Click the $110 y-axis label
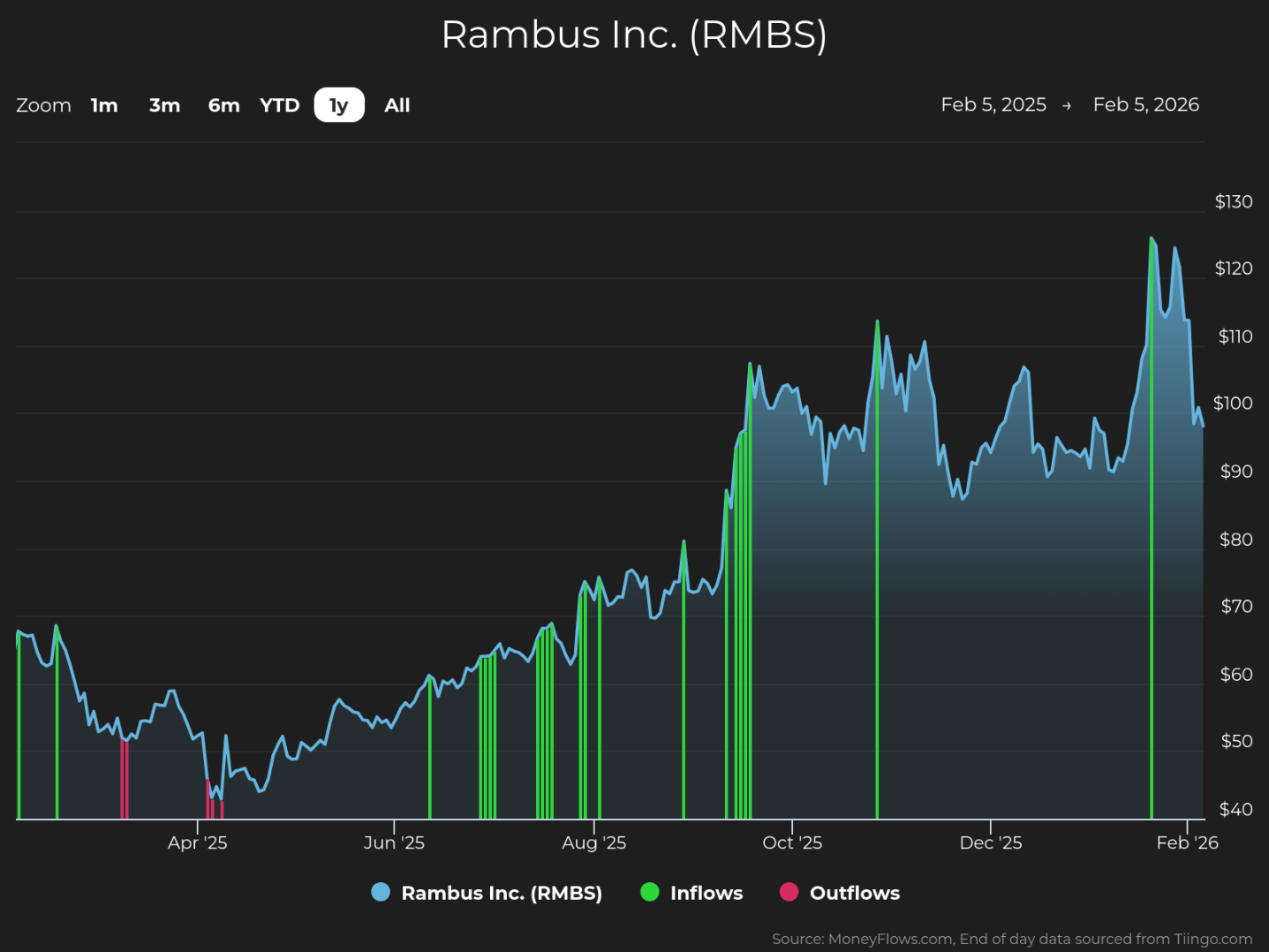Screen dimensions: 1269x952 click(x=1235, y=336)
